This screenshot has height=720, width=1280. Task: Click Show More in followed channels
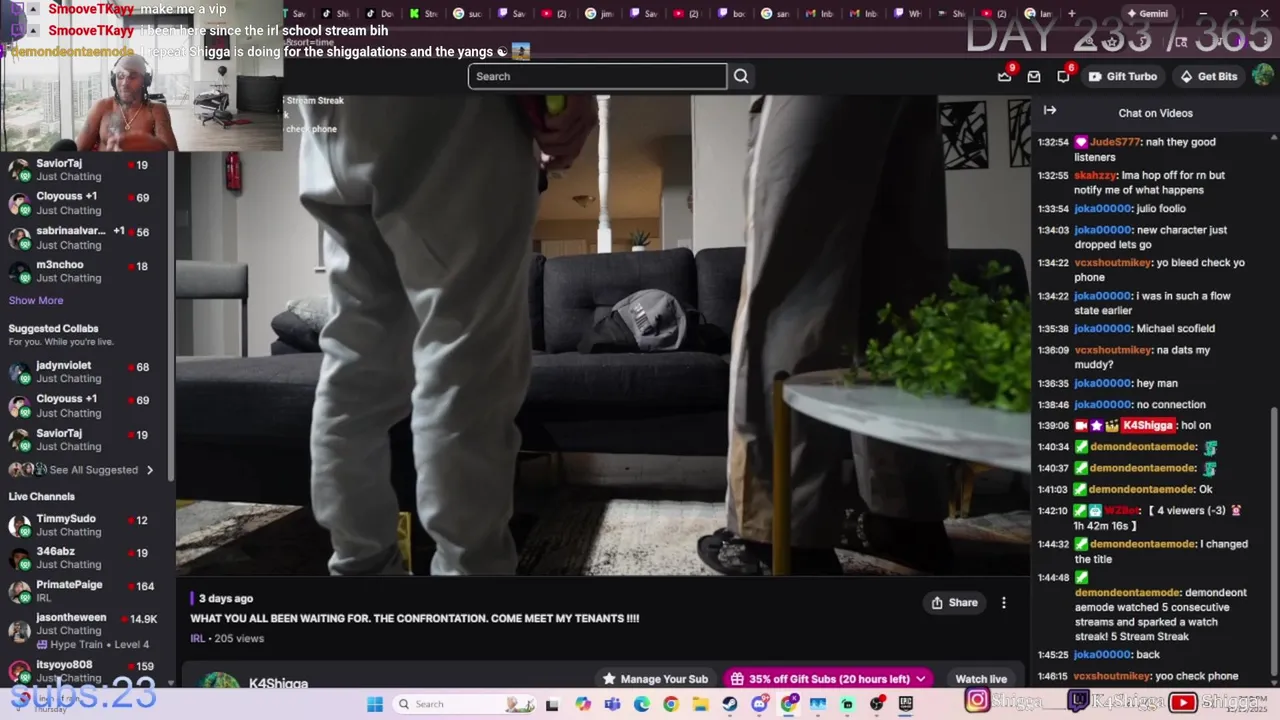[x=36, y=300]
